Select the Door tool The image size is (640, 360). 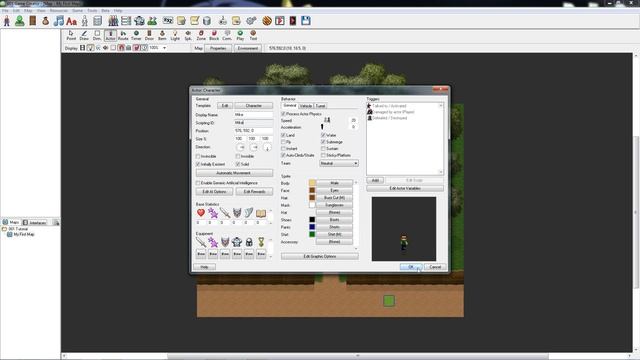pyautogui.click(x=149, y=36)
